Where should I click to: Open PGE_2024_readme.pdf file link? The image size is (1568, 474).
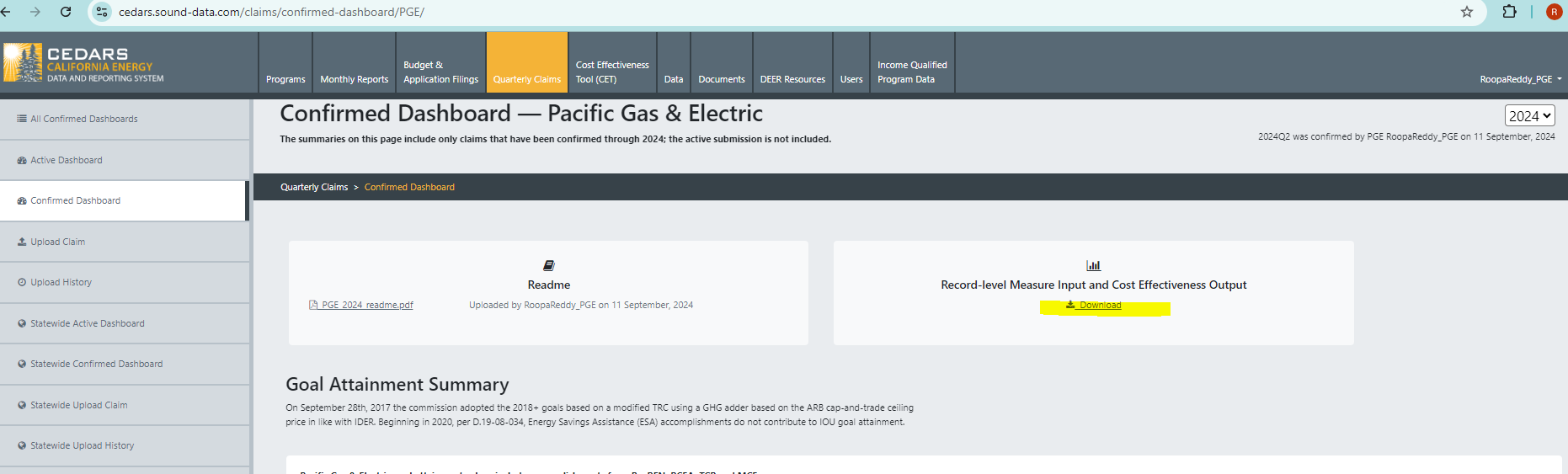point(366,305)
